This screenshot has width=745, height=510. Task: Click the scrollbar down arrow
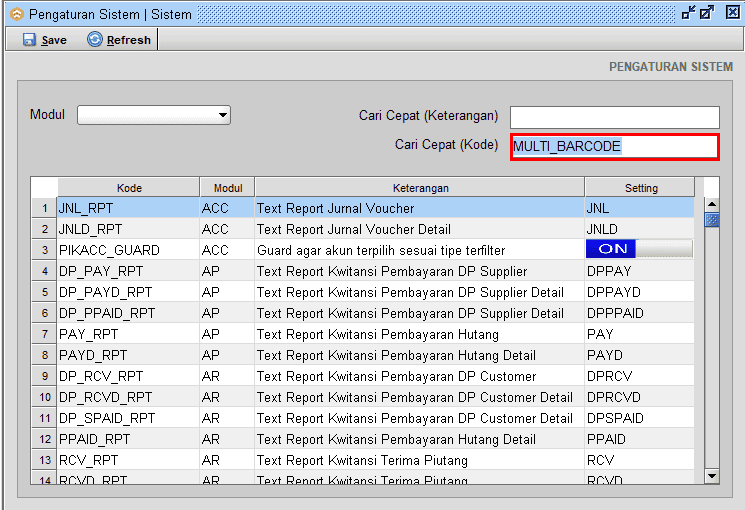click(711, 476)
